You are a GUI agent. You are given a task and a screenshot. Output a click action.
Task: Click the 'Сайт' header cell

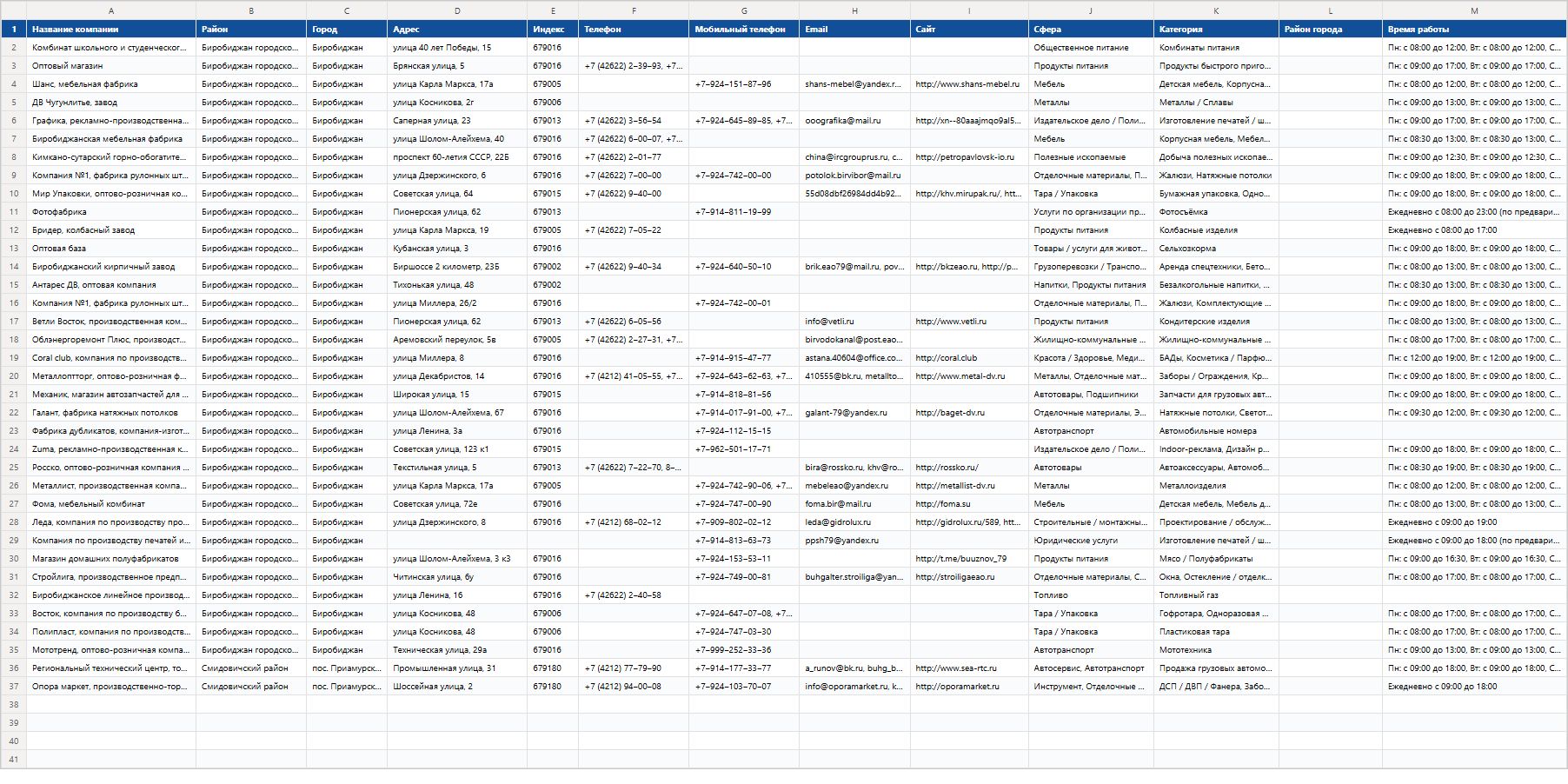pyautogui.click(x=969, y=29)
